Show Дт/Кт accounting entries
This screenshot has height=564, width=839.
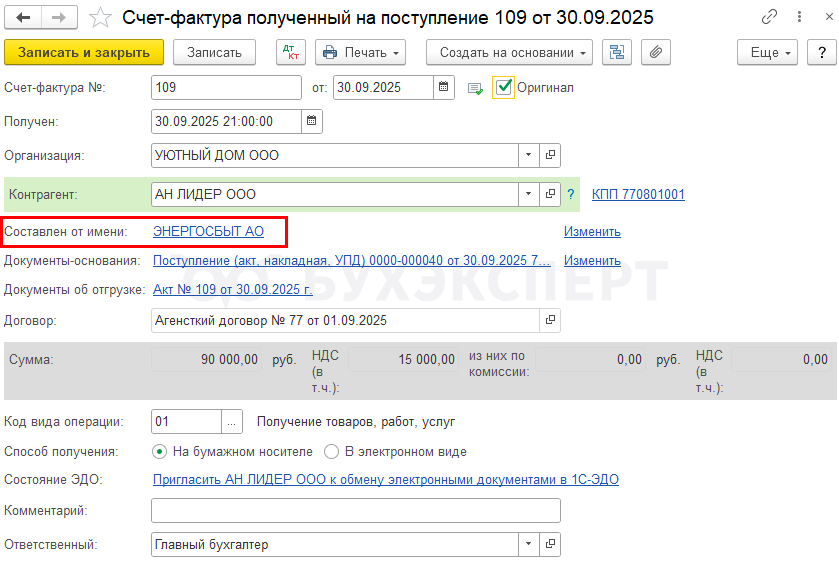coord(291,52)
